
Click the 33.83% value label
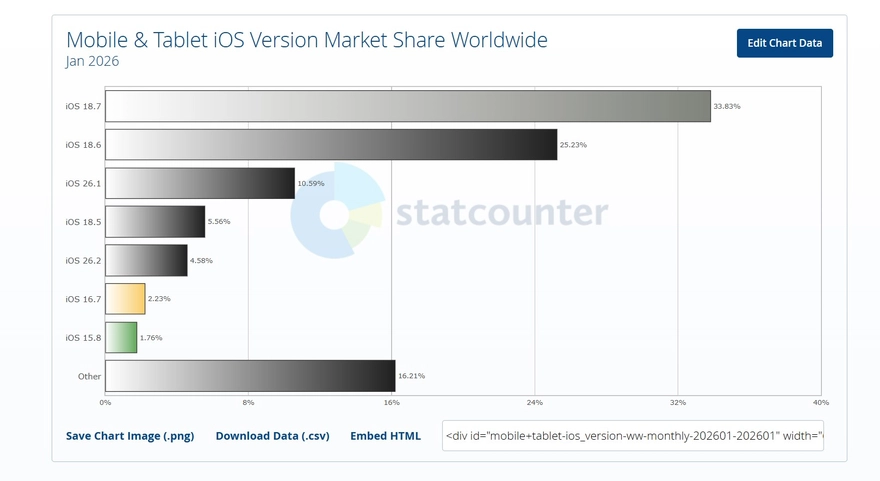tap(727, 106)
